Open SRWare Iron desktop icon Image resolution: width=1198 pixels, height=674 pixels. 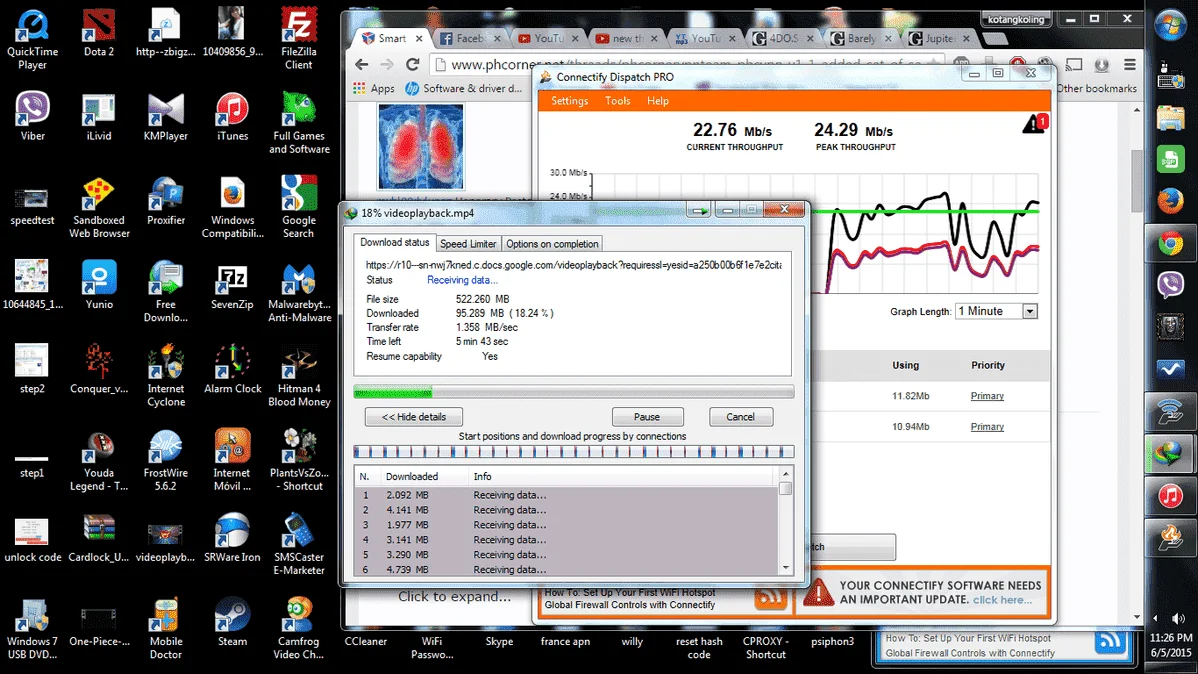(232, 538)
